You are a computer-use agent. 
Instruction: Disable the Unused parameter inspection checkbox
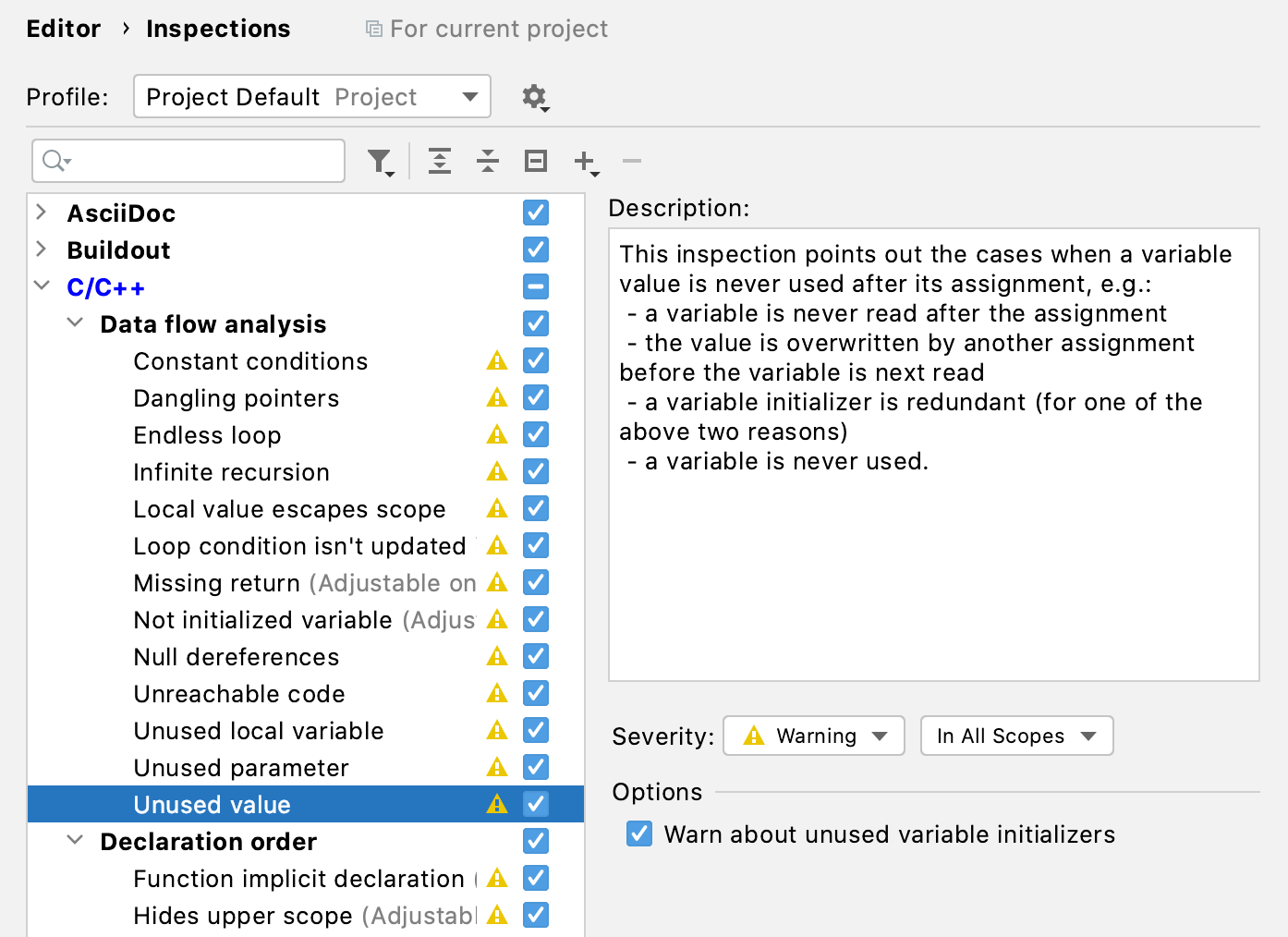pyautogui.click(x=535, y=767)
